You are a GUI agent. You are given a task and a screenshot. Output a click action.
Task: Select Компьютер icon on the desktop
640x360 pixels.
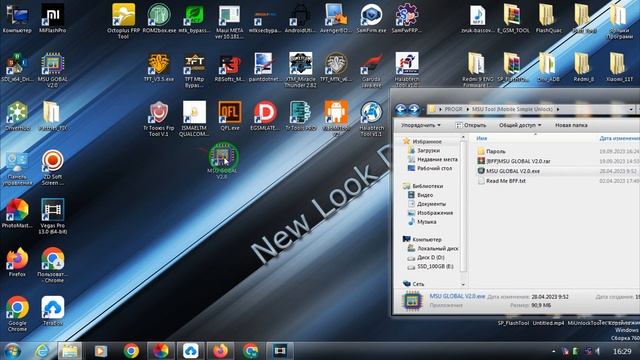point(17,18)
